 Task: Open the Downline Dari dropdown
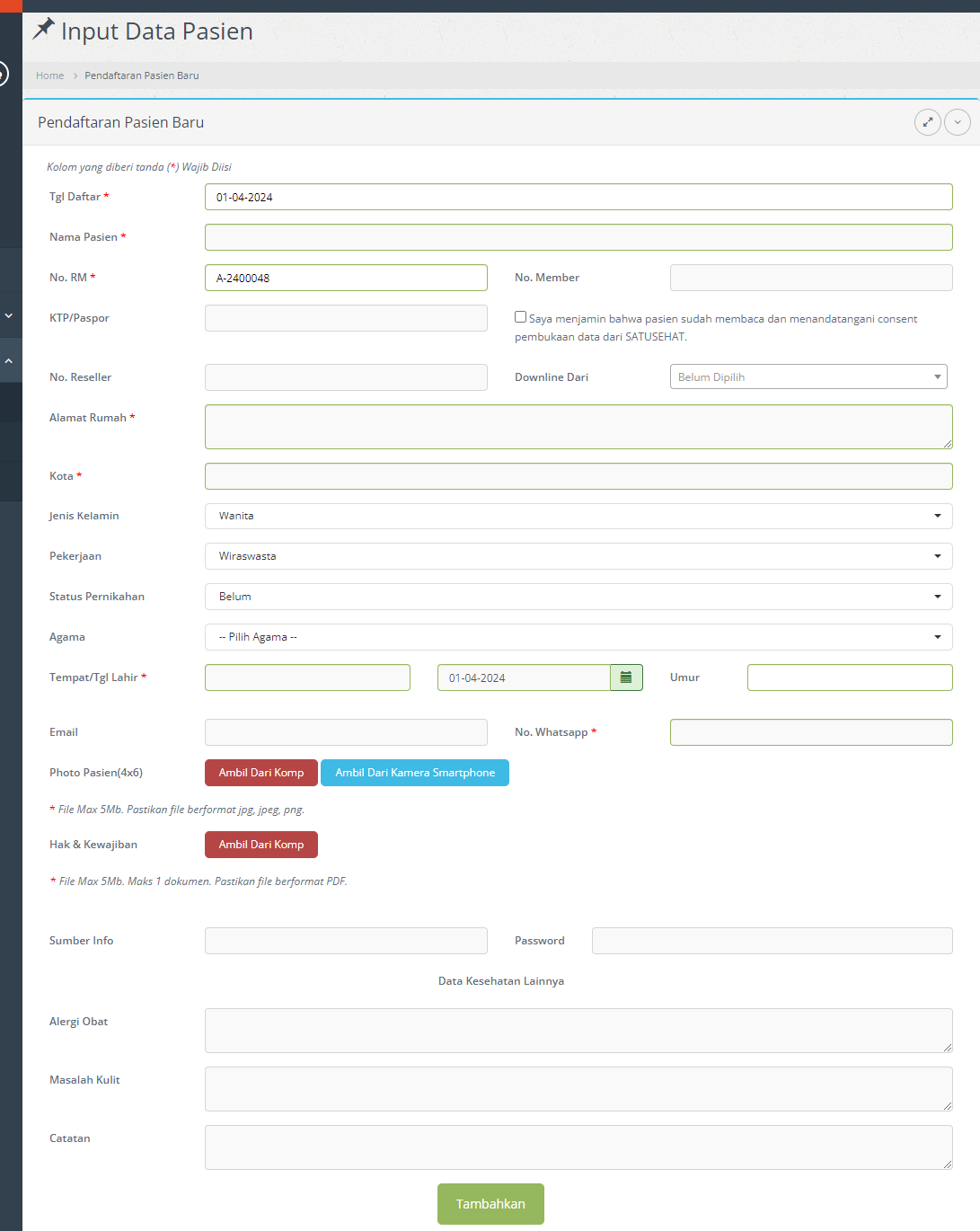pos(808,376)
